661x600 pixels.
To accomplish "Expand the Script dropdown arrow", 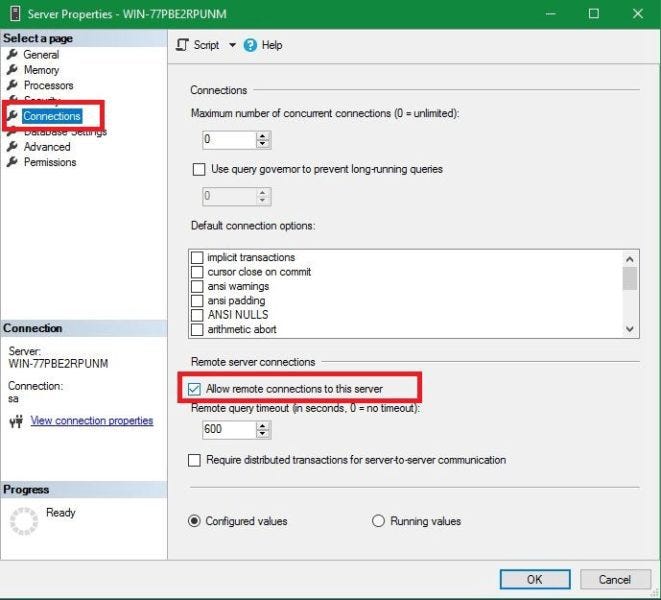I will pyautogui.click(x=232, y=45).
